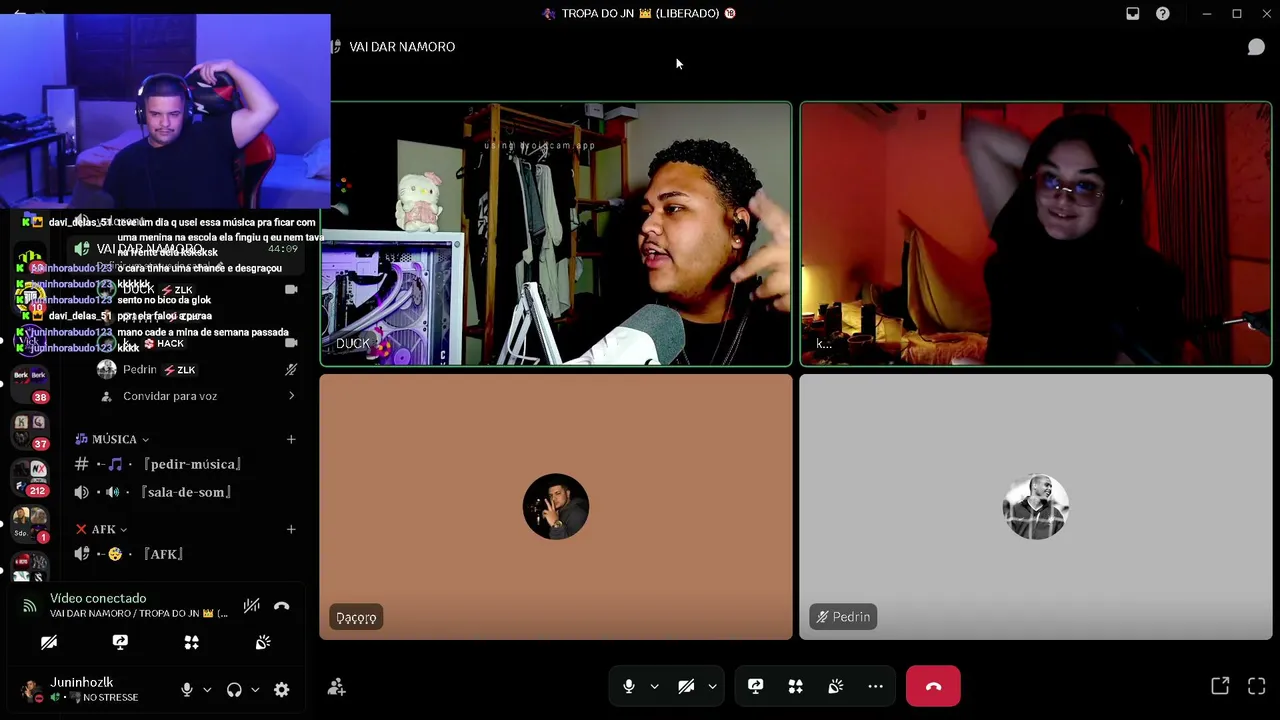Restore the Discord window
The width and height of the screenshot is (1280, 720).
point(1237,14)
